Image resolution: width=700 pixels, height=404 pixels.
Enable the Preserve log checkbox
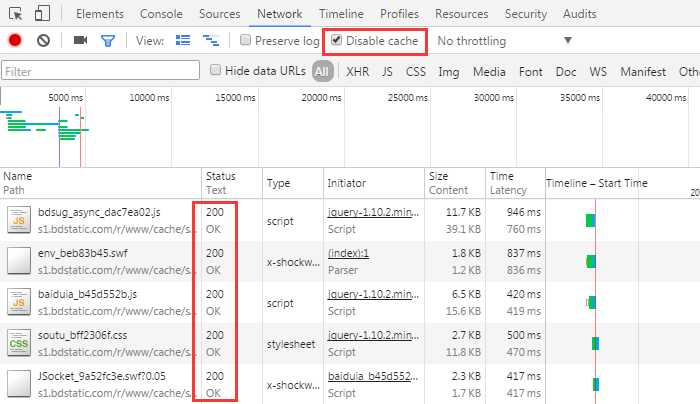click(245, 40)
